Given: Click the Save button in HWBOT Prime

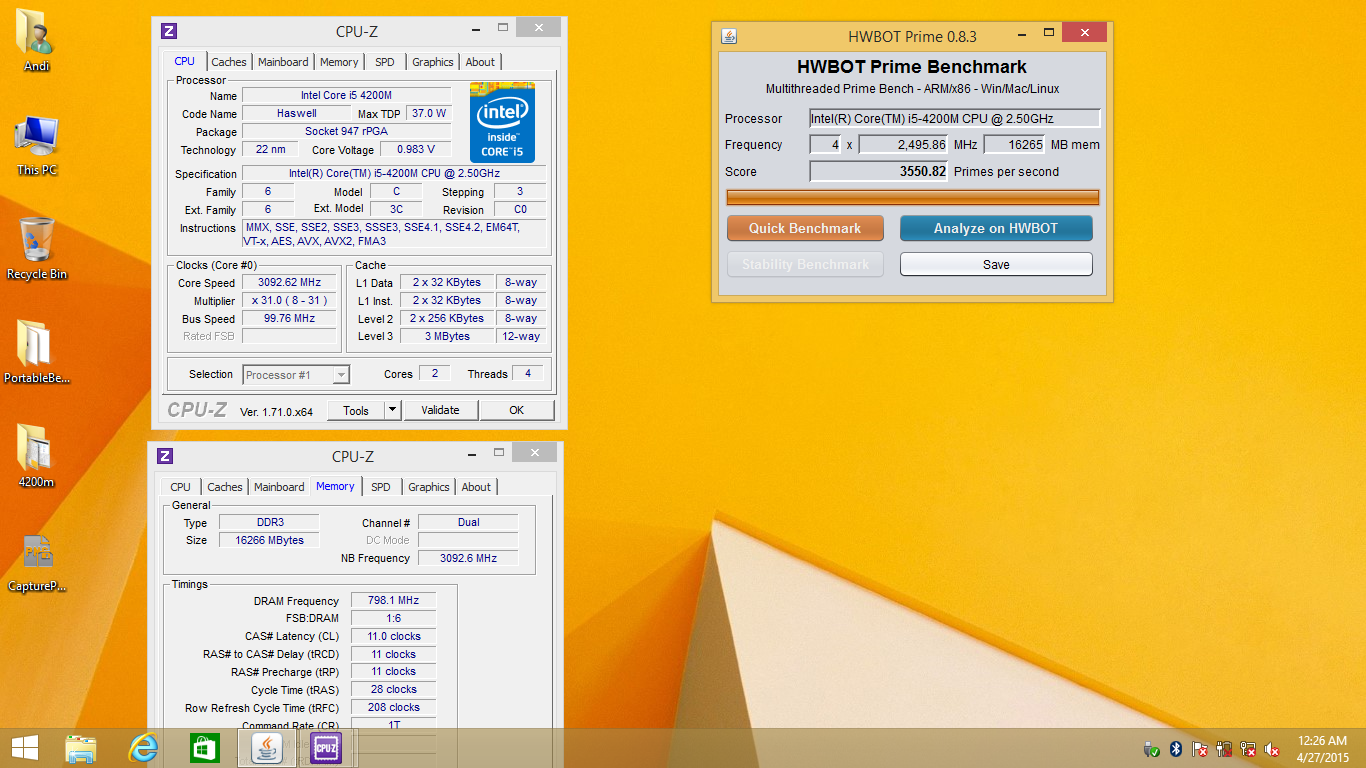Looking at the screenshot, I should (x=996, y=265).
